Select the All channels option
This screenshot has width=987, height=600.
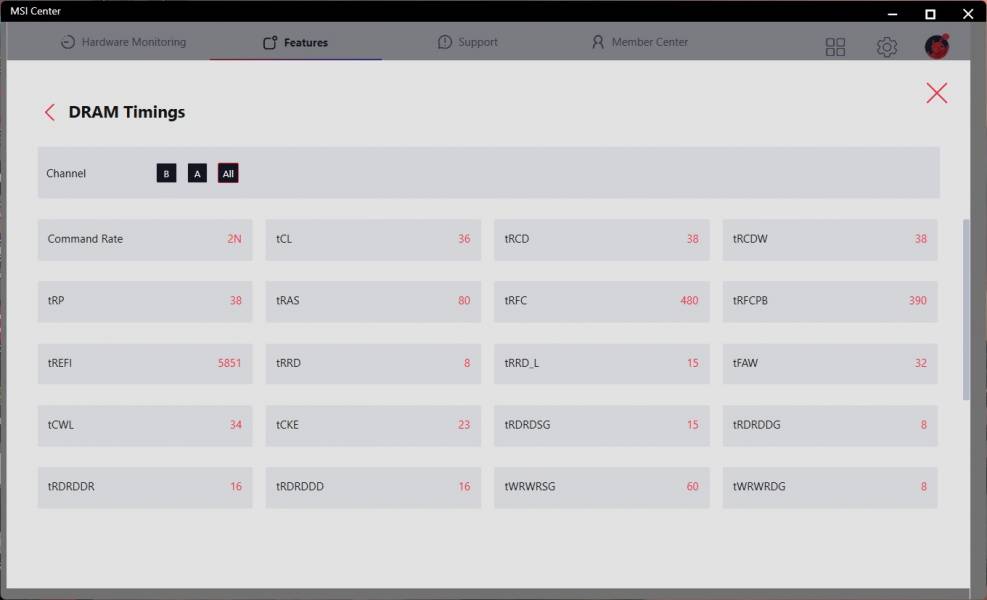228,173
